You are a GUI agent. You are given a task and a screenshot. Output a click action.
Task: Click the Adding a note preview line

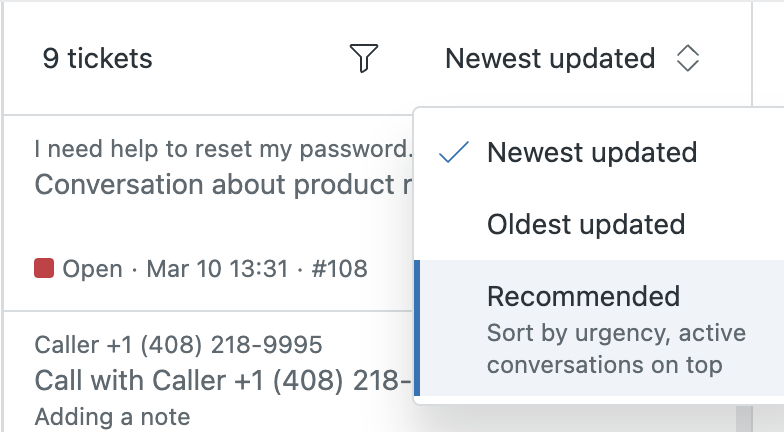(112, 416)
